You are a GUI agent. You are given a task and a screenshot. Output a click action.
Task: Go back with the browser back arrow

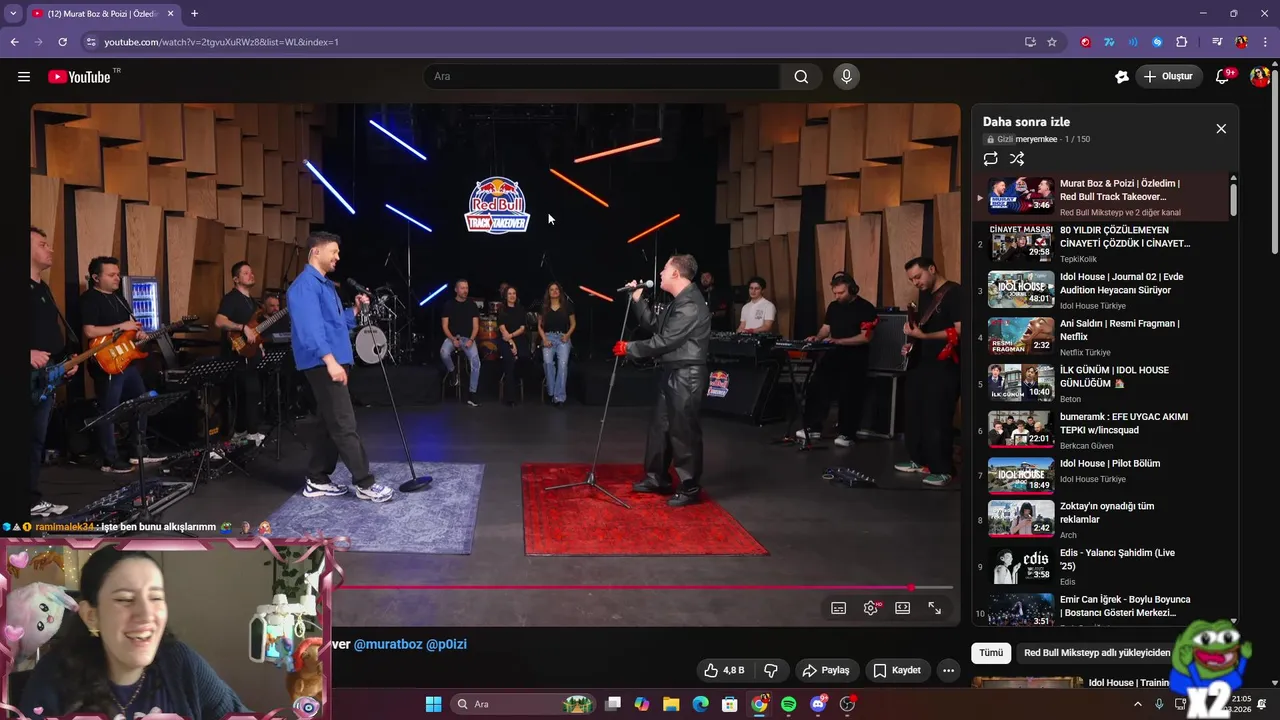pos(14,42)
